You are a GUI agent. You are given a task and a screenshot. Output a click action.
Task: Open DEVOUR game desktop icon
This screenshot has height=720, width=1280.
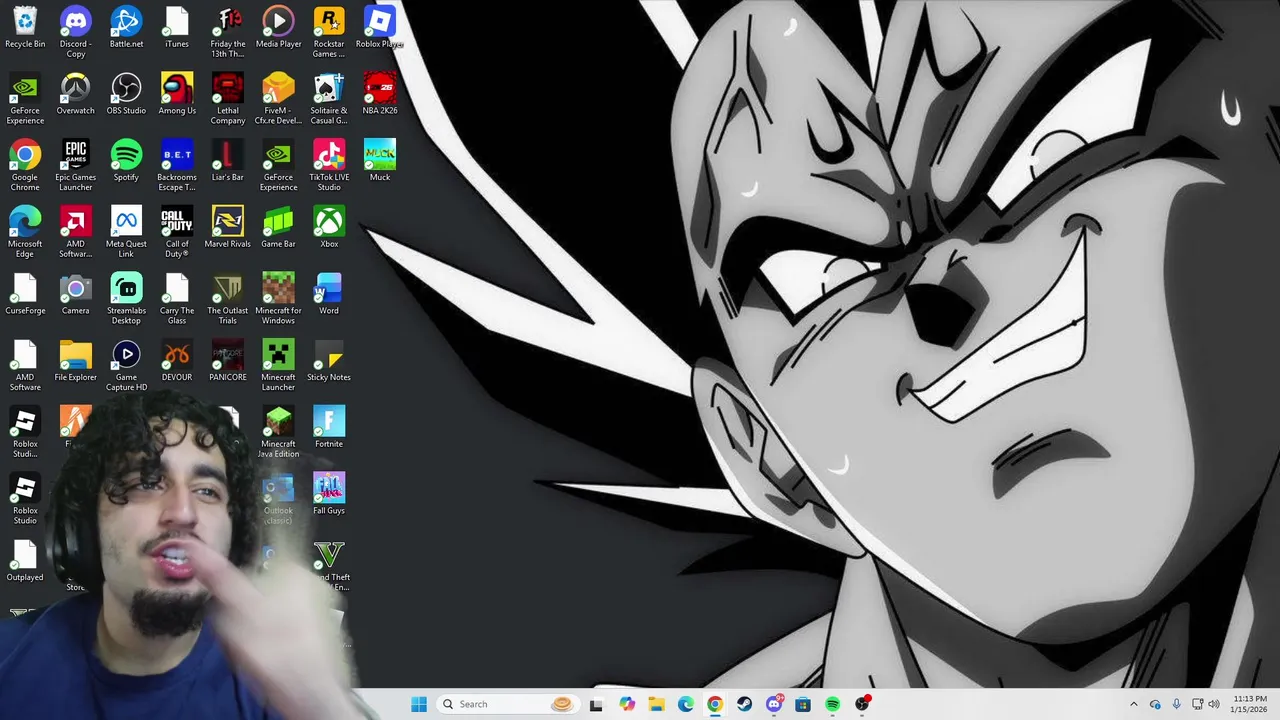(177, 362)
